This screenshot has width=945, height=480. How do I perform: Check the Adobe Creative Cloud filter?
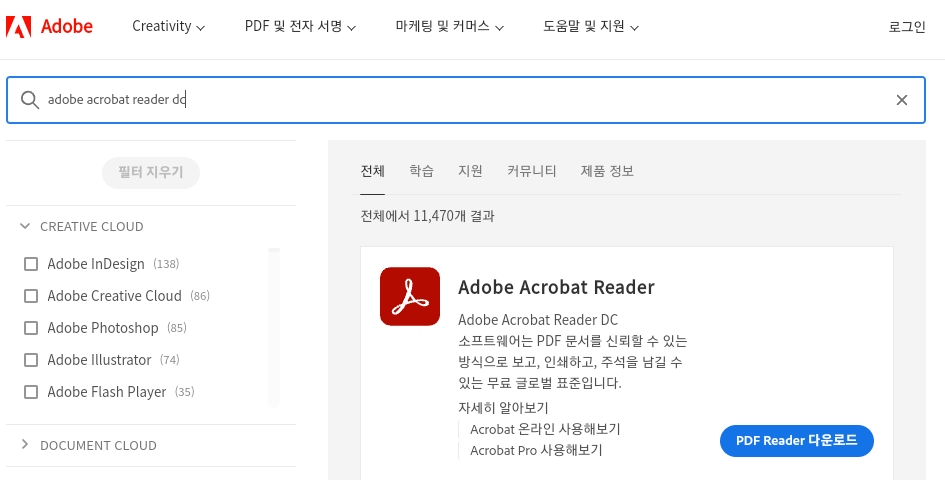31,296
